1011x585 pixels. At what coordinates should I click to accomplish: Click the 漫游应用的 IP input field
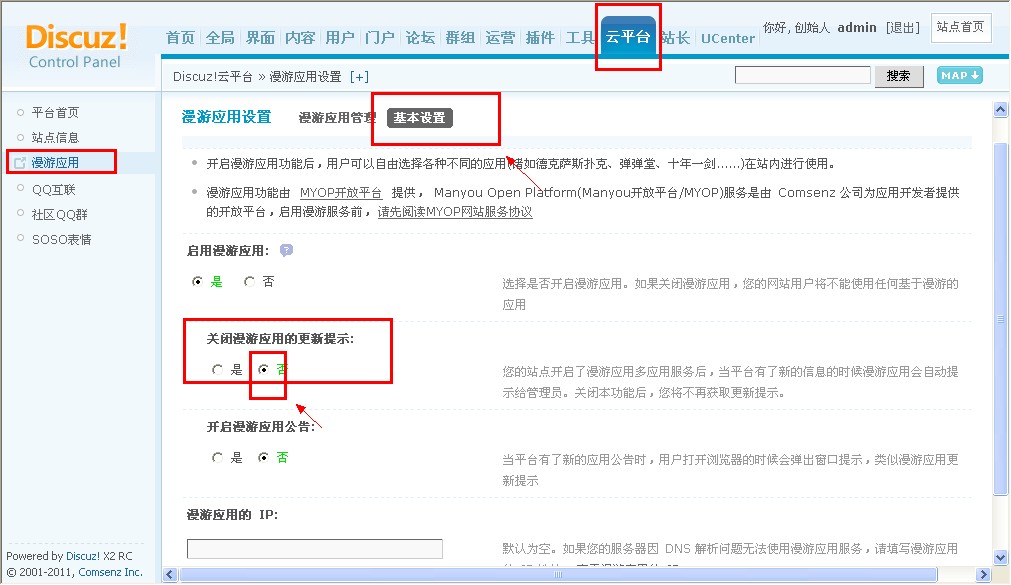[x=315, y=549]
